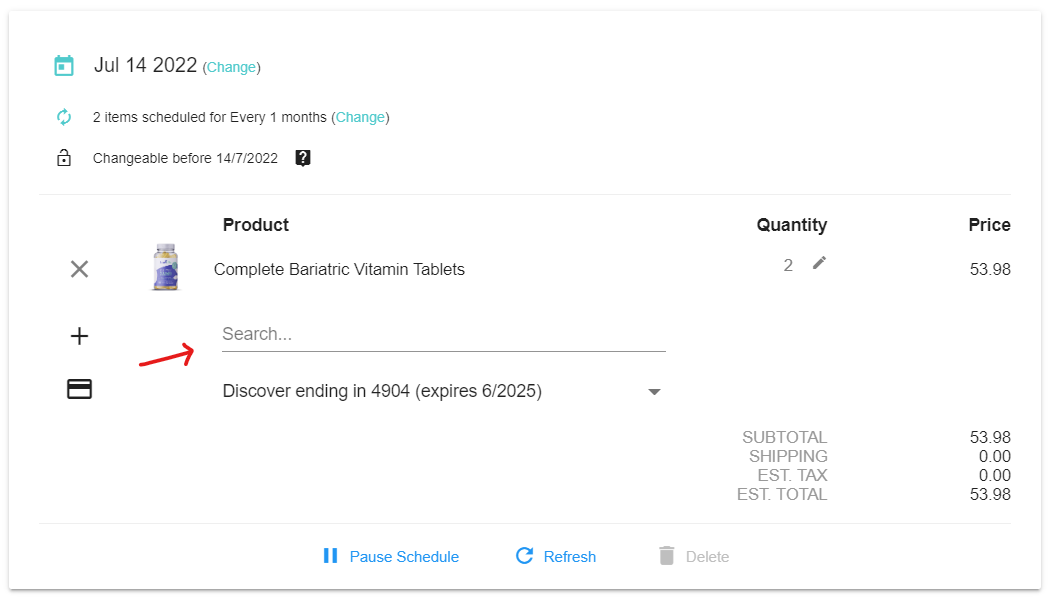
Task: Click the Pause Schedule button
Action: 390,557
